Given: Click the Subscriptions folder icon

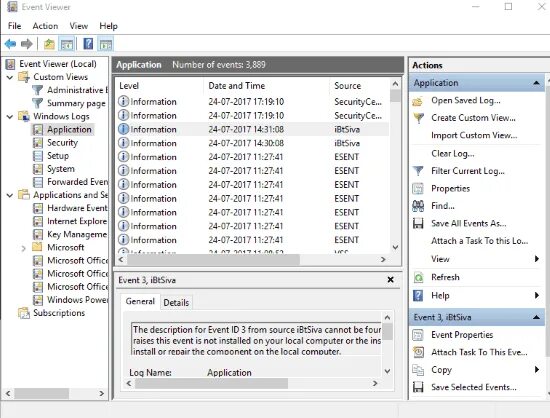Looking at the screenshot, I should [x=24, y=313].
